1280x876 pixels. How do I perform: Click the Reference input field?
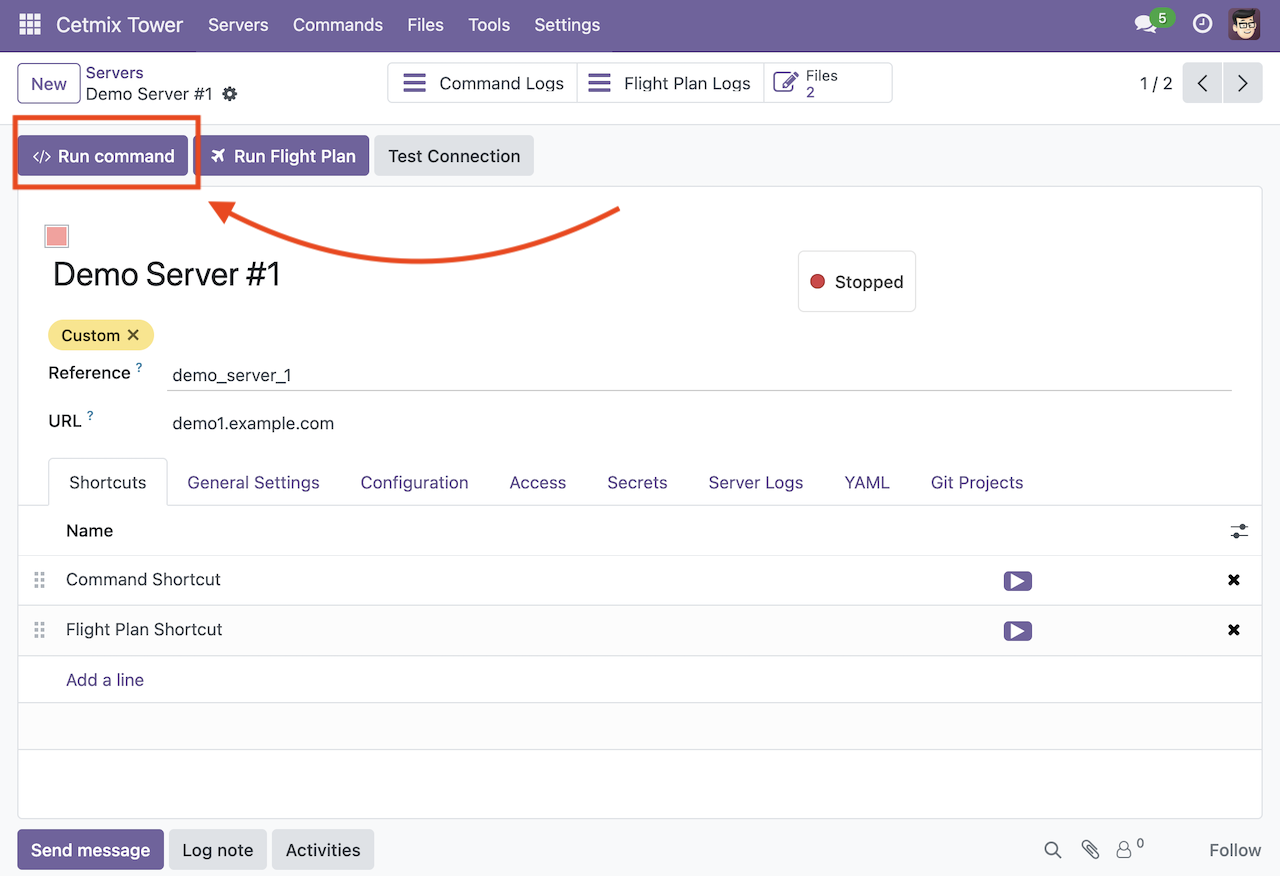tap(700, 376)
